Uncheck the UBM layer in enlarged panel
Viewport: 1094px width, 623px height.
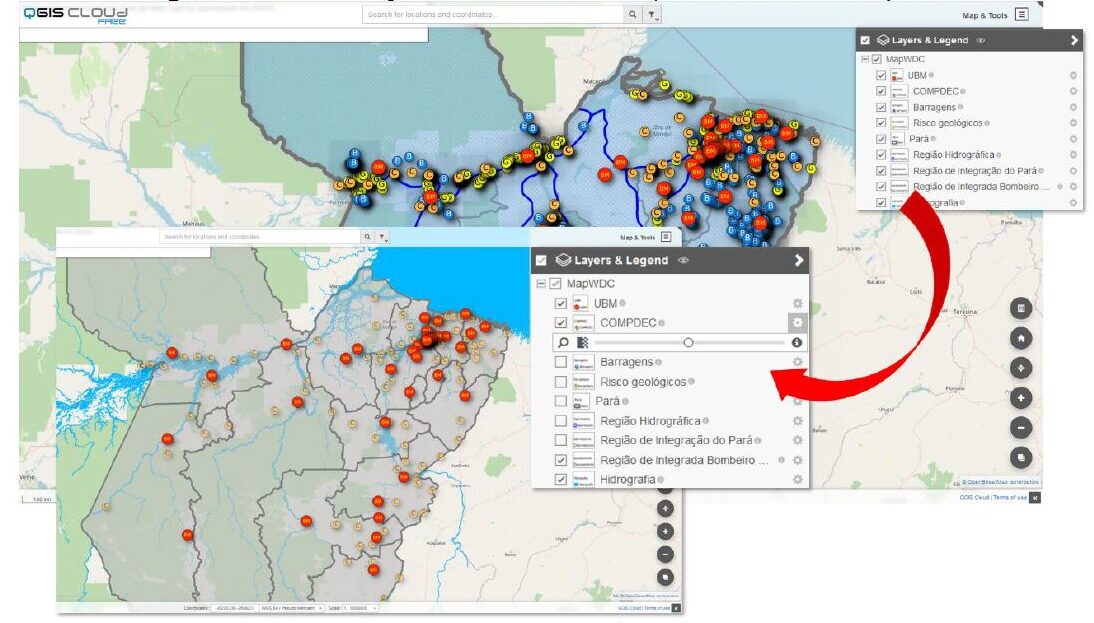click(x=560, y=303)
